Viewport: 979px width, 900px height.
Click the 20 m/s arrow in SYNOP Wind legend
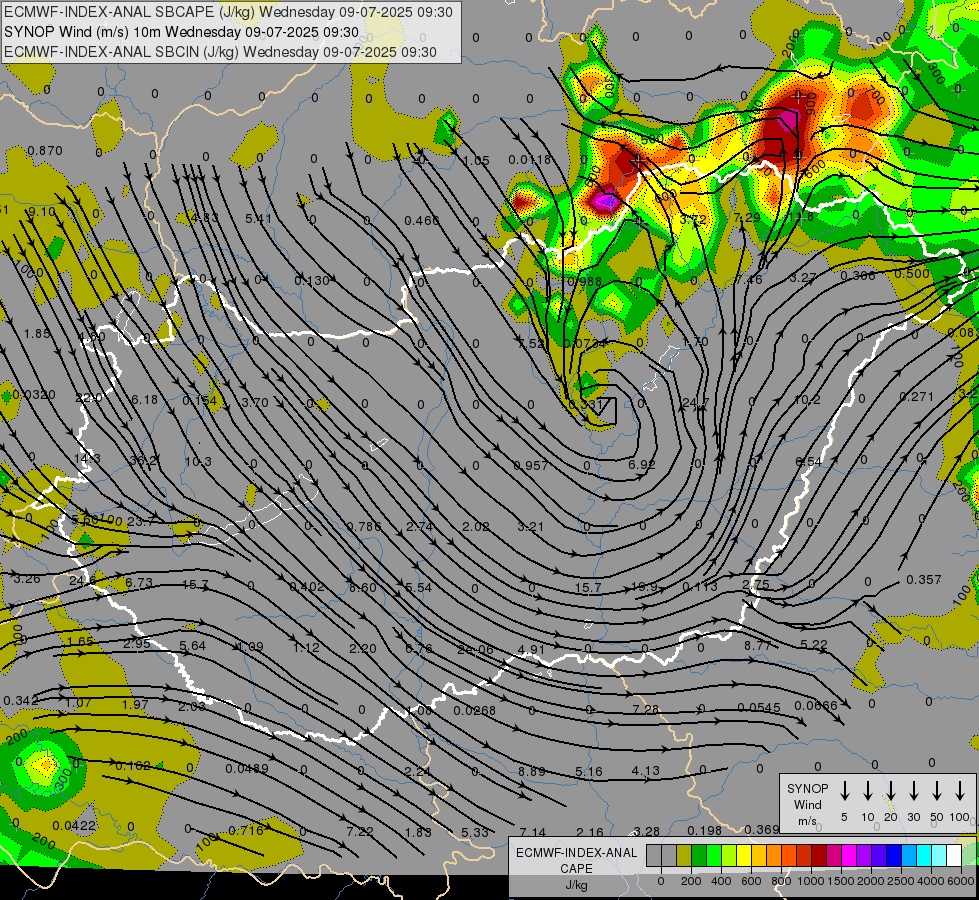(x=890, y=791)
